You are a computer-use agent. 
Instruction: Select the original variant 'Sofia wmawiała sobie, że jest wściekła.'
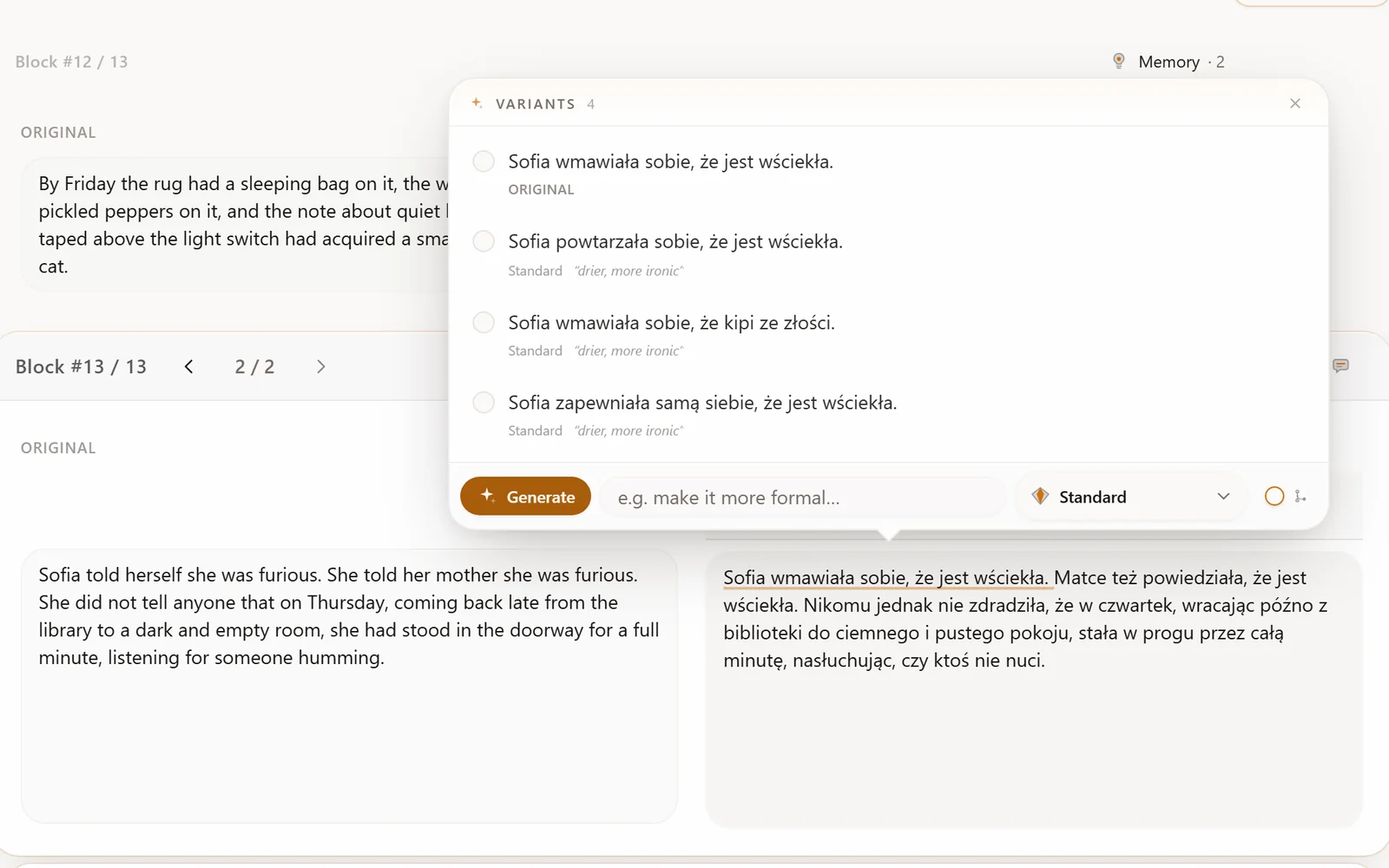pos(484,161)
